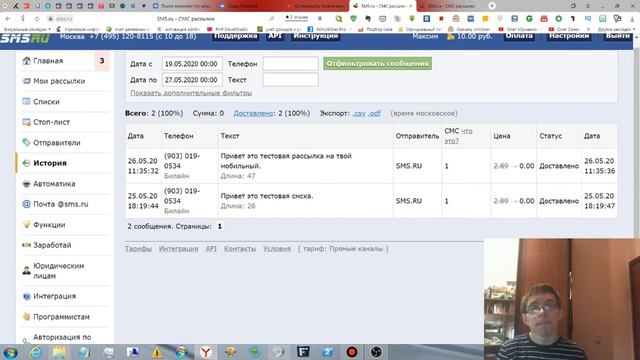Image resolution: width=640 pixels, height=360 pixels.
Task: Click the browser reload icon
Action: coord(37,19)
